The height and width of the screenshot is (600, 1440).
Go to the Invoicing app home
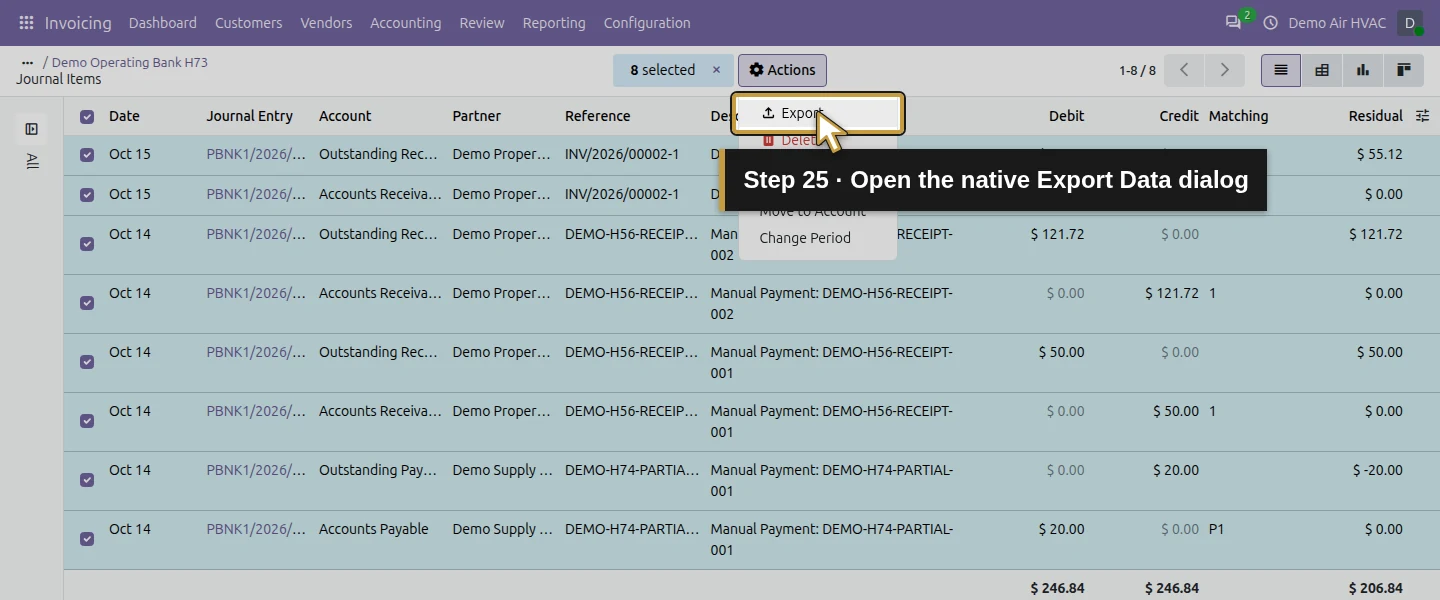pyautogui.click(x=78, y=23)
